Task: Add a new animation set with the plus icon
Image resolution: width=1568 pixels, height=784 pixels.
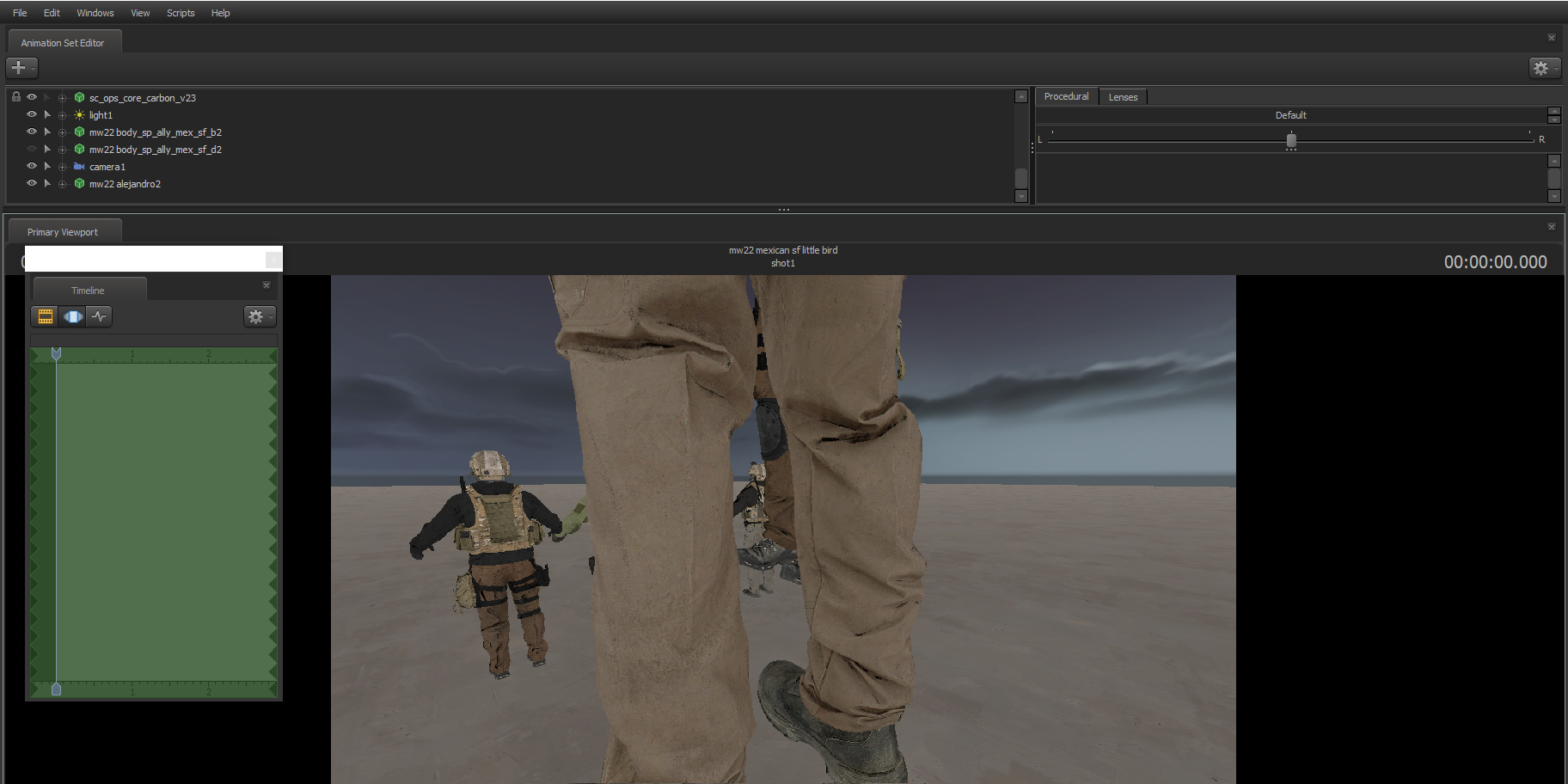Action: point(17,67)
